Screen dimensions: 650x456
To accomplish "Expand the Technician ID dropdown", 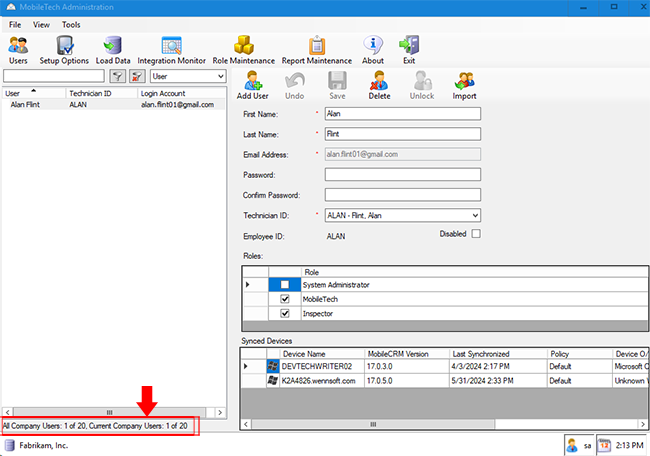I will pos(474,215).
